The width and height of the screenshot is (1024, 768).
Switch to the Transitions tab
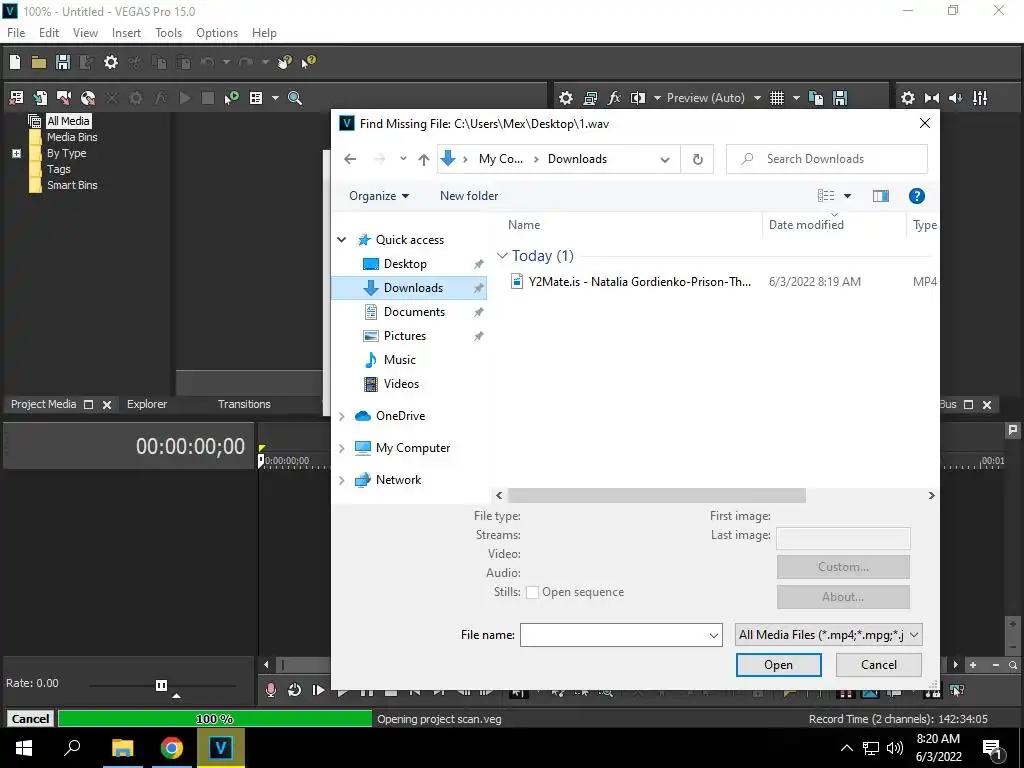(244, 404)
